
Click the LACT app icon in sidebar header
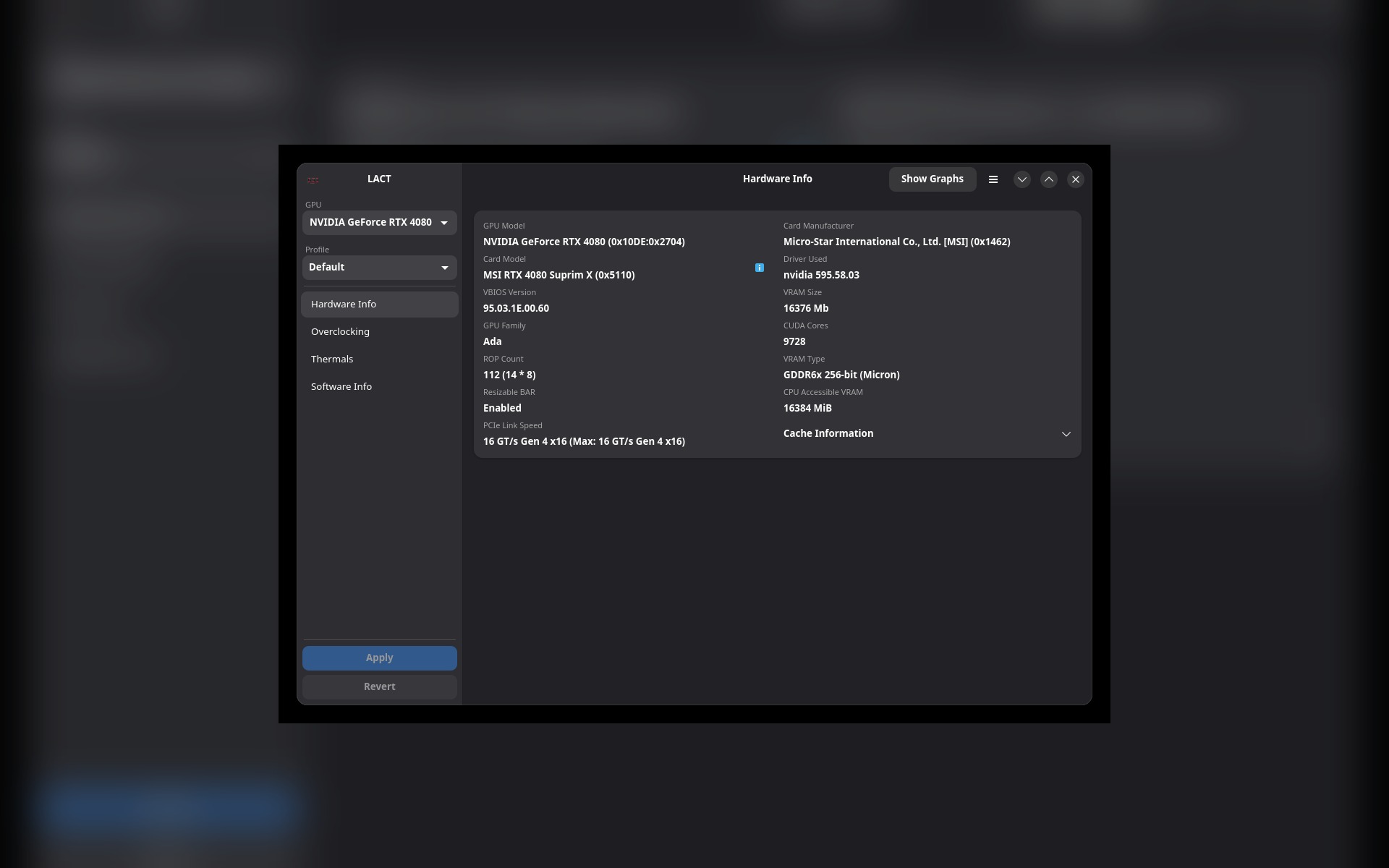pos(313,179)
